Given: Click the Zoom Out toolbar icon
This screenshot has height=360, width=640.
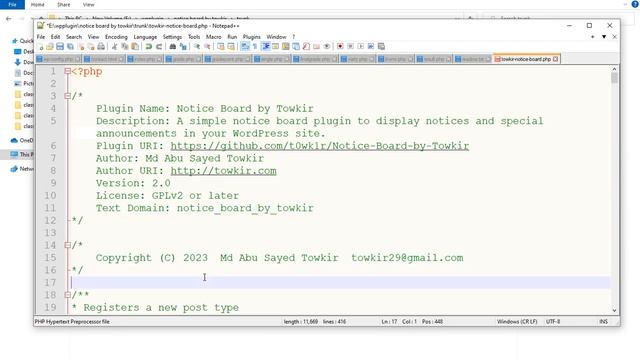Looking at the screenshot, I should point(208,47).
